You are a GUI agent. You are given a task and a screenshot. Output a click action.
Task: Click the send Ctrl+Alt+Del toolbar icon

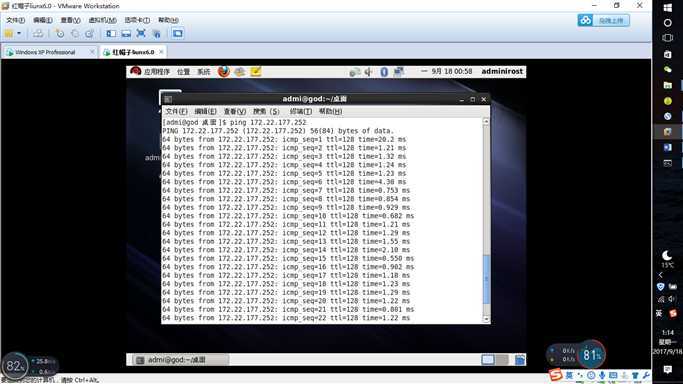(38, 34)
